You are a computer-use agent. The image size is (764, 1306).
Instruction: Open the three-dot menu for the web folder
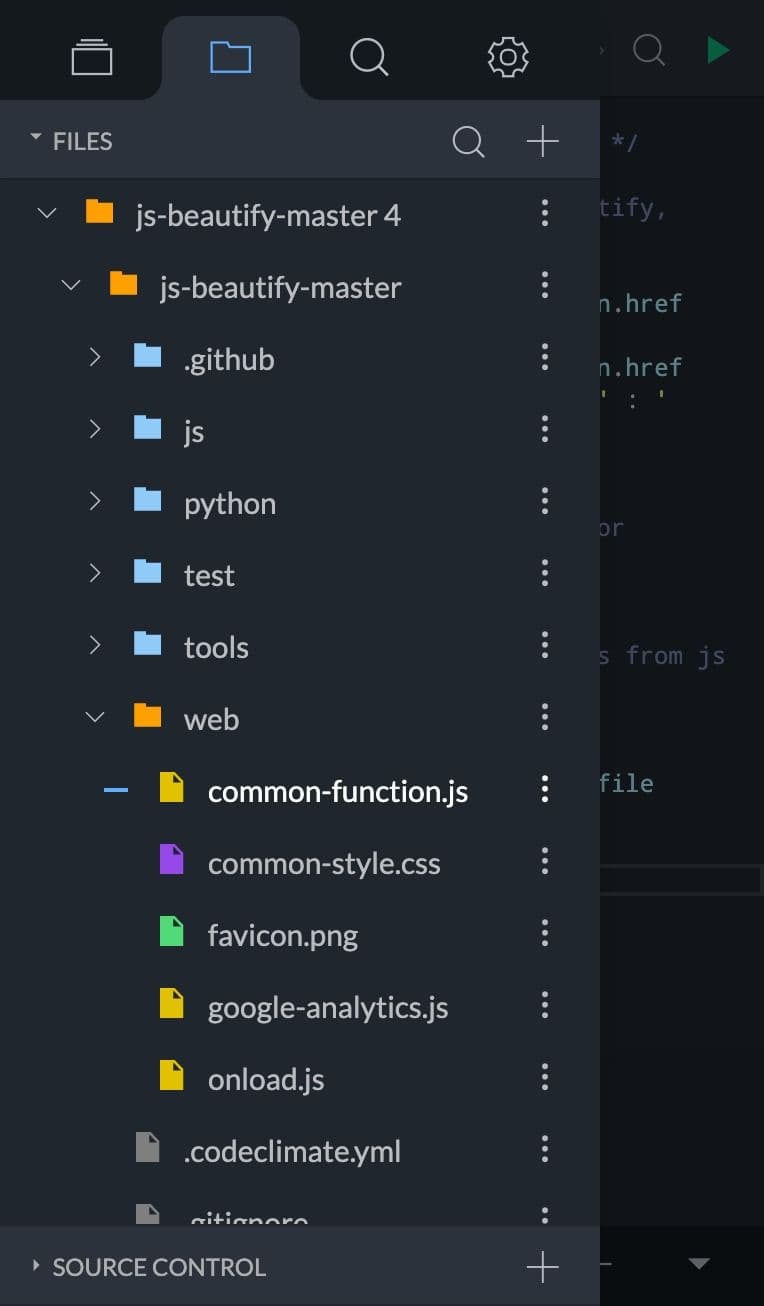point(544,716)
